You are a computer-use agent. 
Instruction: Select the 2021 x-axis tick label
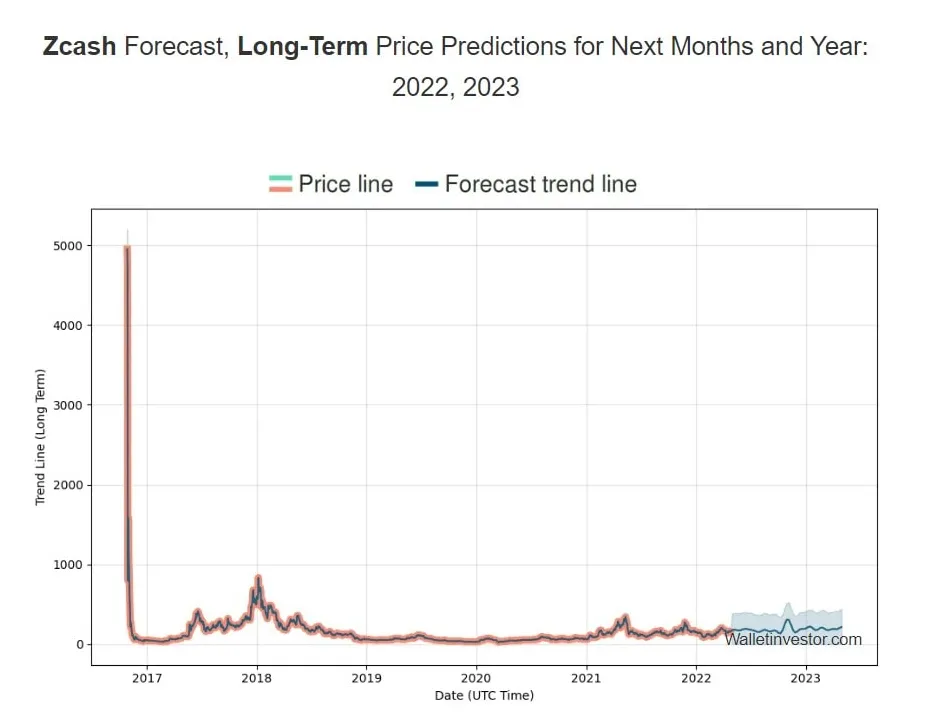586,678
